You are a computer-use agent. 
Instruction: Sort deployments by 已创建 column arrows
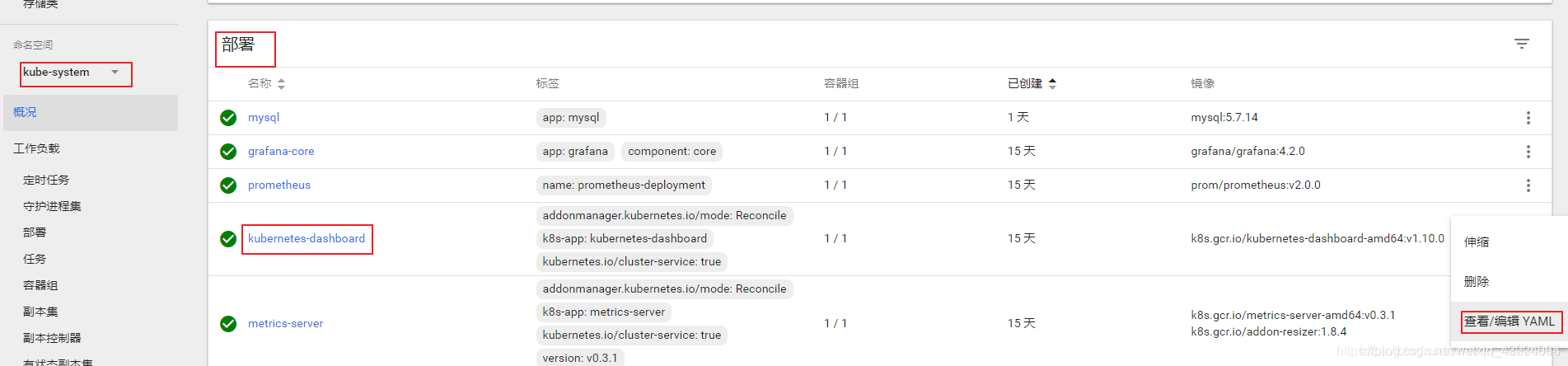[x=1052, y=84]
